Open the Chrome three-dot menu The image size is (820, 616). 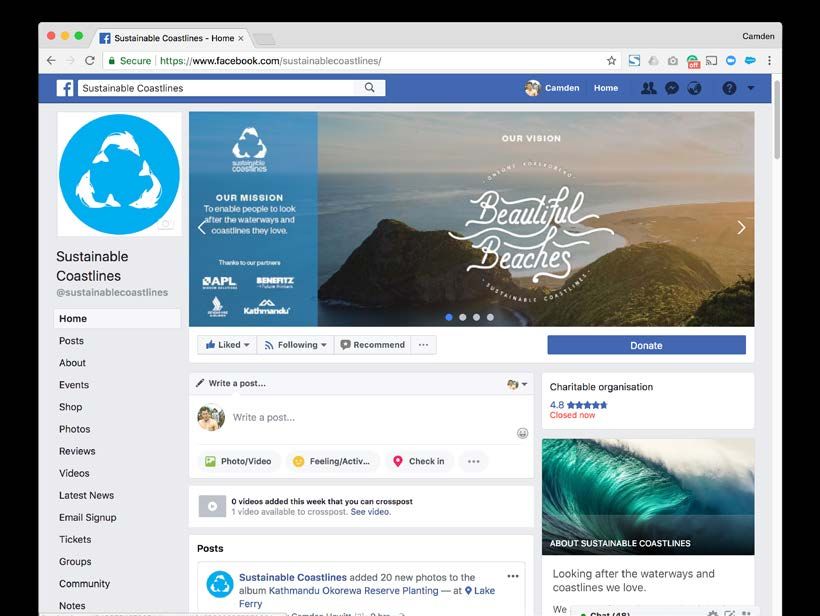pyautogui.click(x=769, y=61)
